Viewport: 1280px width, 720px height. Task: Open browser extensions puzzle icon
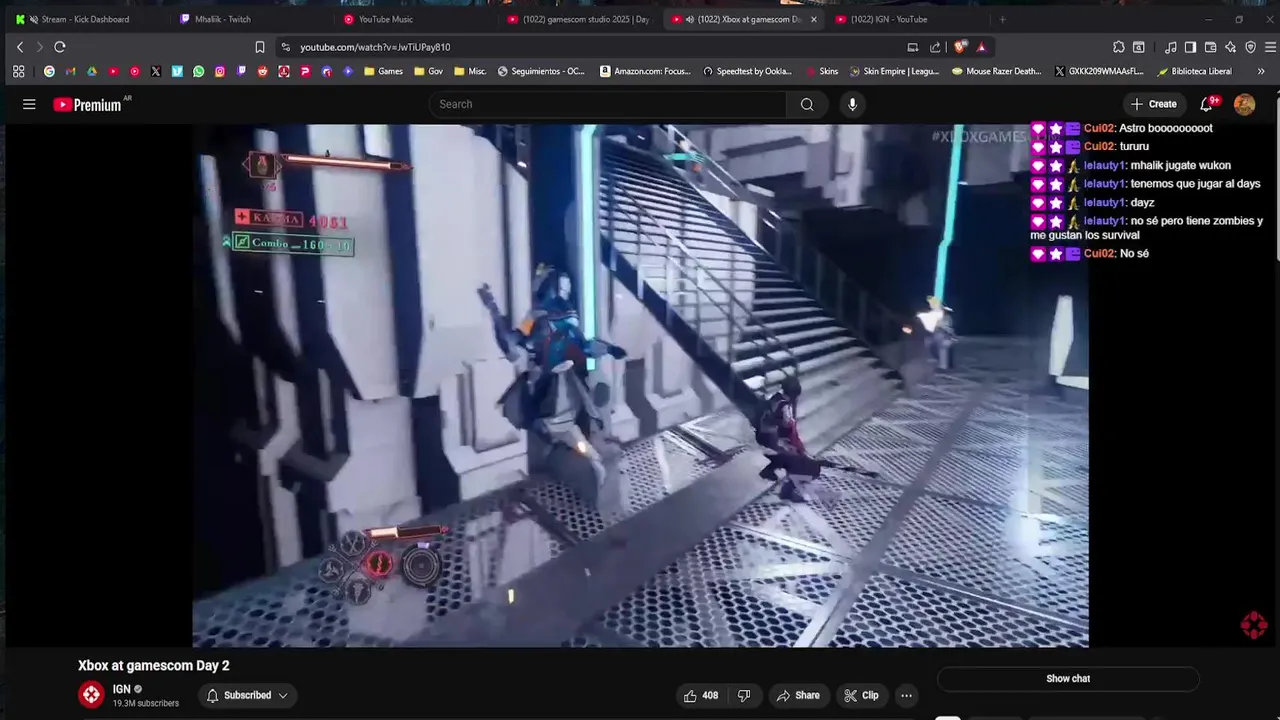(1119, 47)
